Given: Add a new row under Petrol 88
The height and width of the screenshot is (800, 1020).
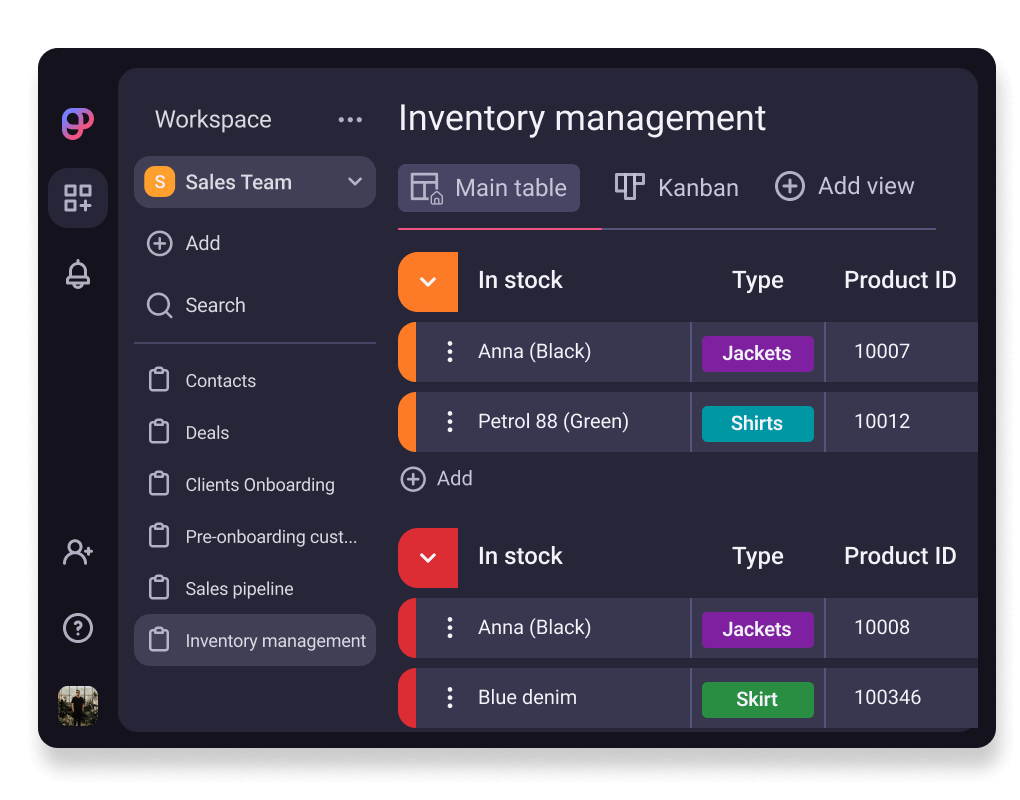Looking at the screenshot, I should (437, 479).
